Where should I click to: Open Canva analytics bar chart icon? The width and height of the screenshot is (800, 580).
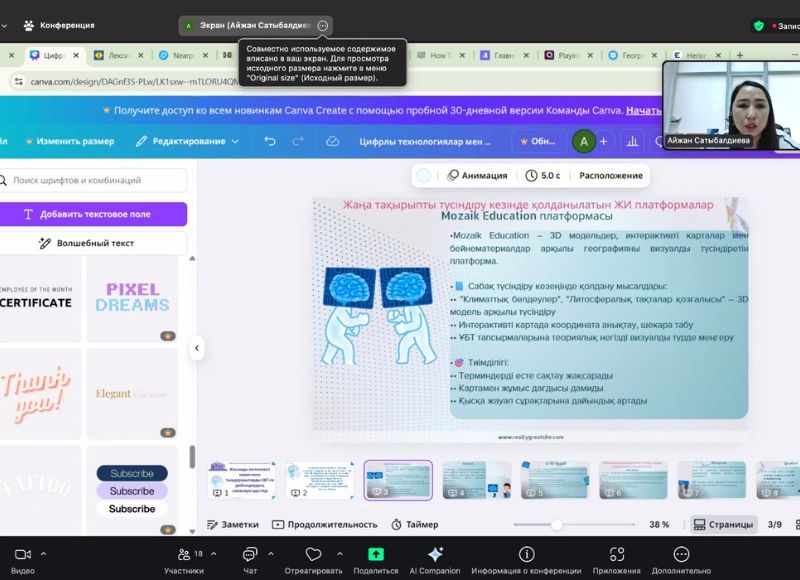(632, 142)
